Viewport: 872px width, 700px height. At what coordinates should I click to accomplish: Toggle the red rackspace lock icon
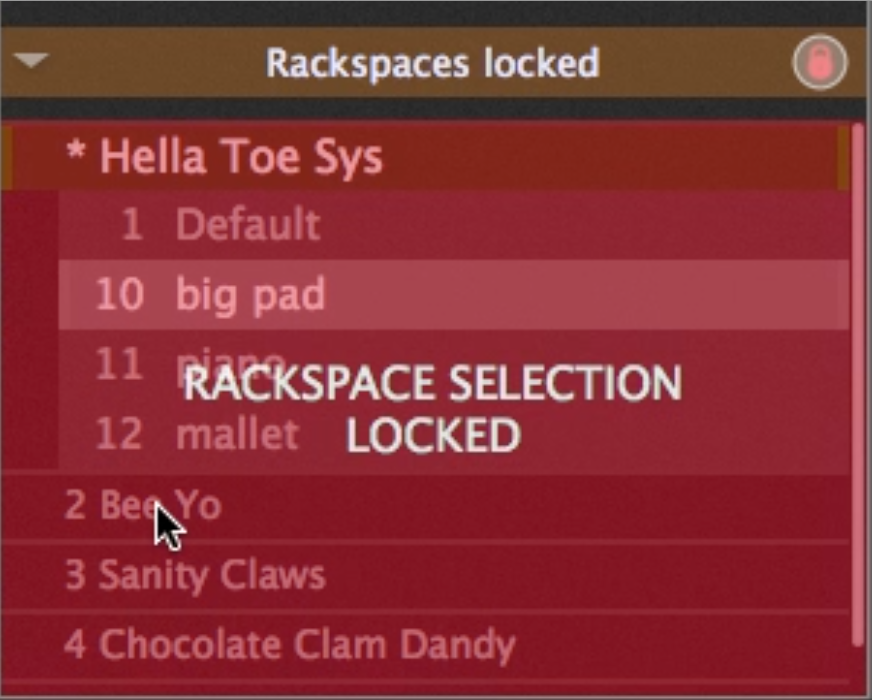[x=820, y=62]
